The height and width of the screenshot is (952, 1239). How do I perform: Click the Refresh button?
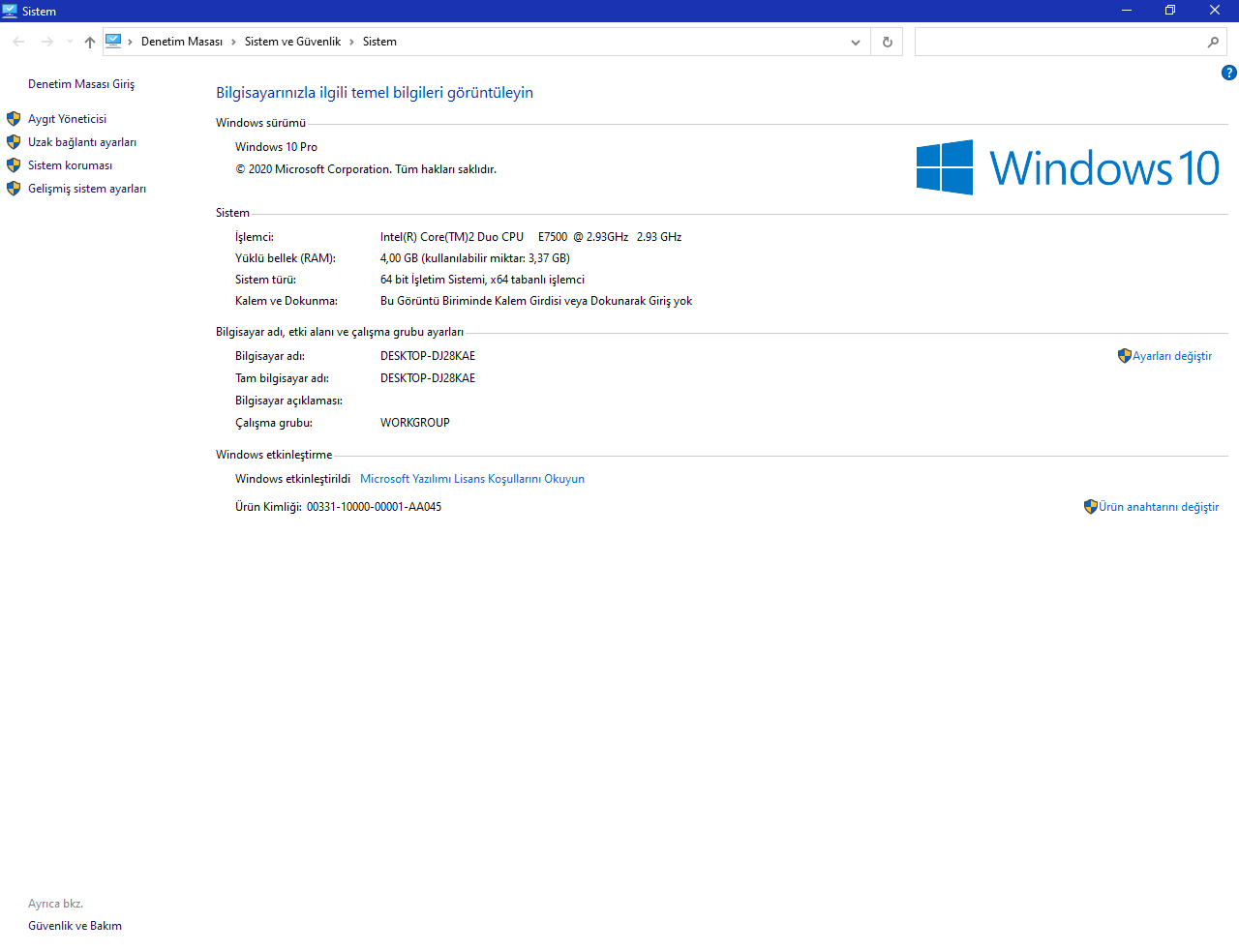click(x=887, y=42)
